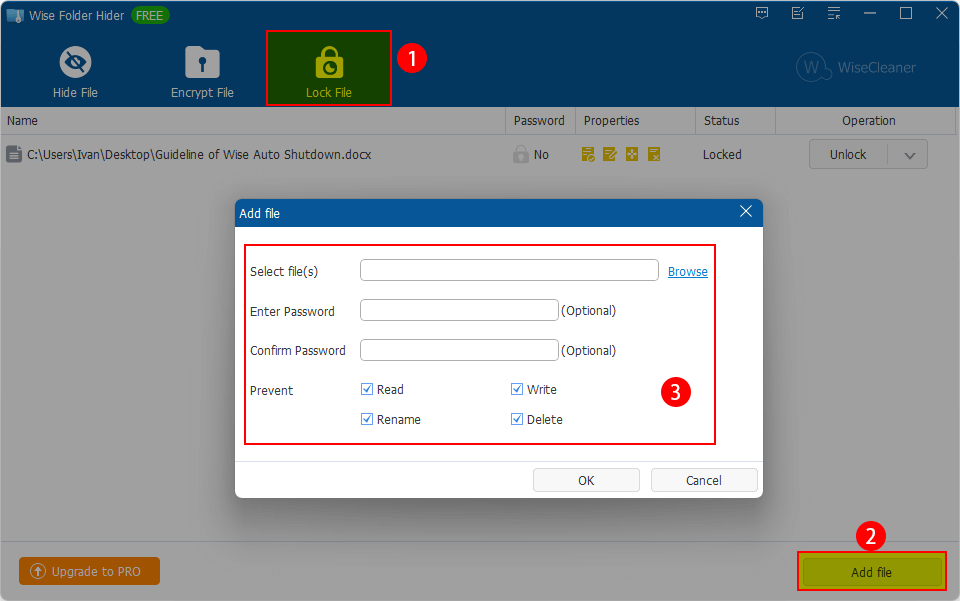Open the Hide File tab
The image size is (960, 601).
75,72
